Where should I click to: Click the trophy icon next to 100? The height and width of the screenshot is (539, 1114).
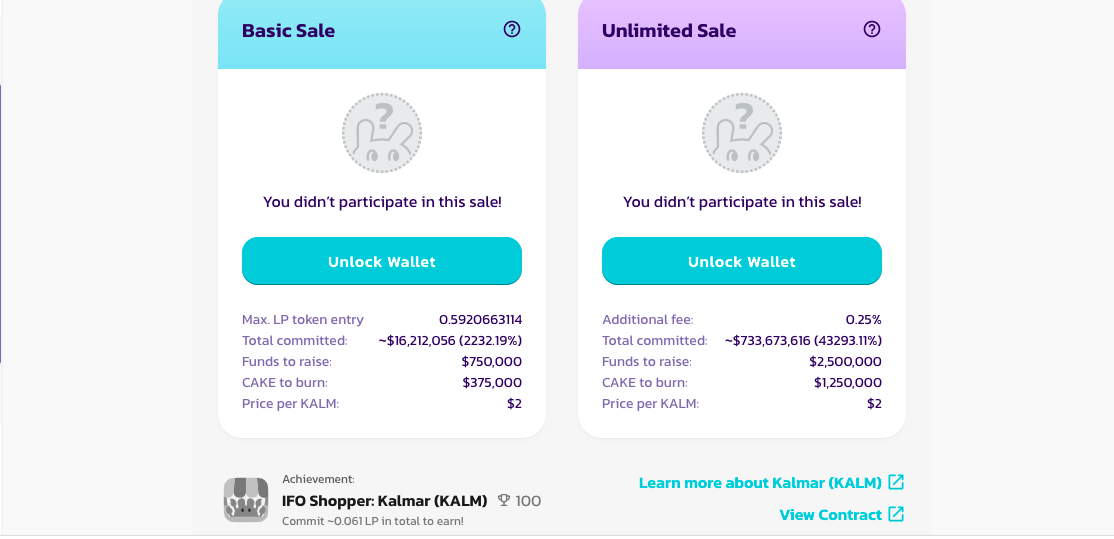(x=504, y=501)
